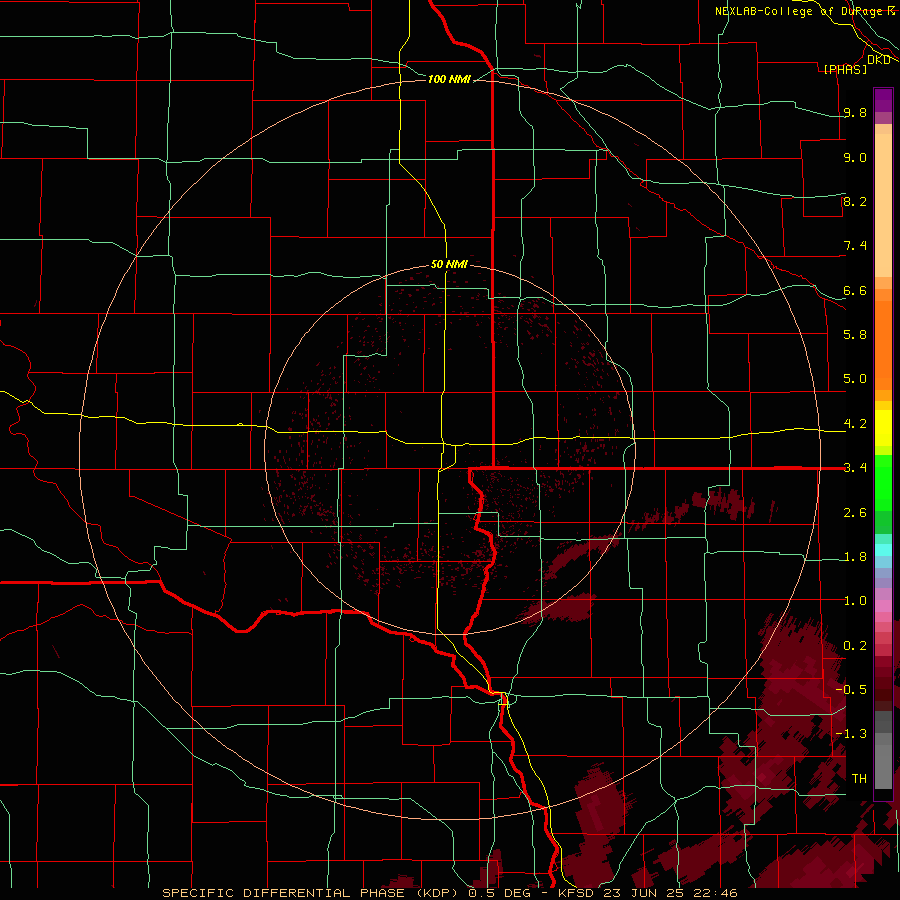This screenshot has width=900, height=900.
Task: Click the TH threshold label on the scale
Action: pos(859,778)
